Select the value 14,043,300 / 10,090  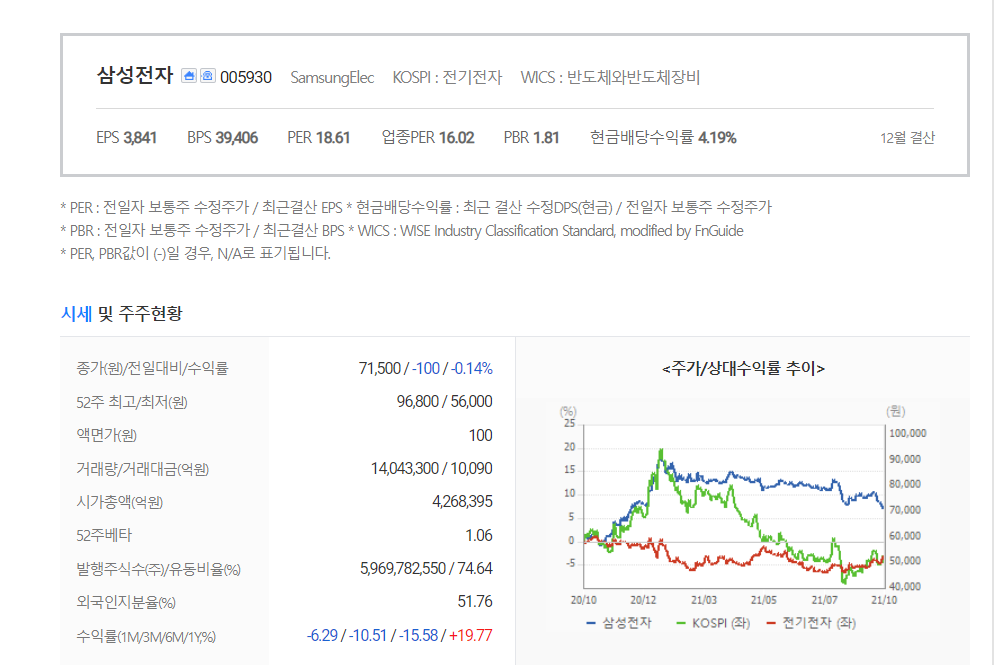[x=432, y=468]
